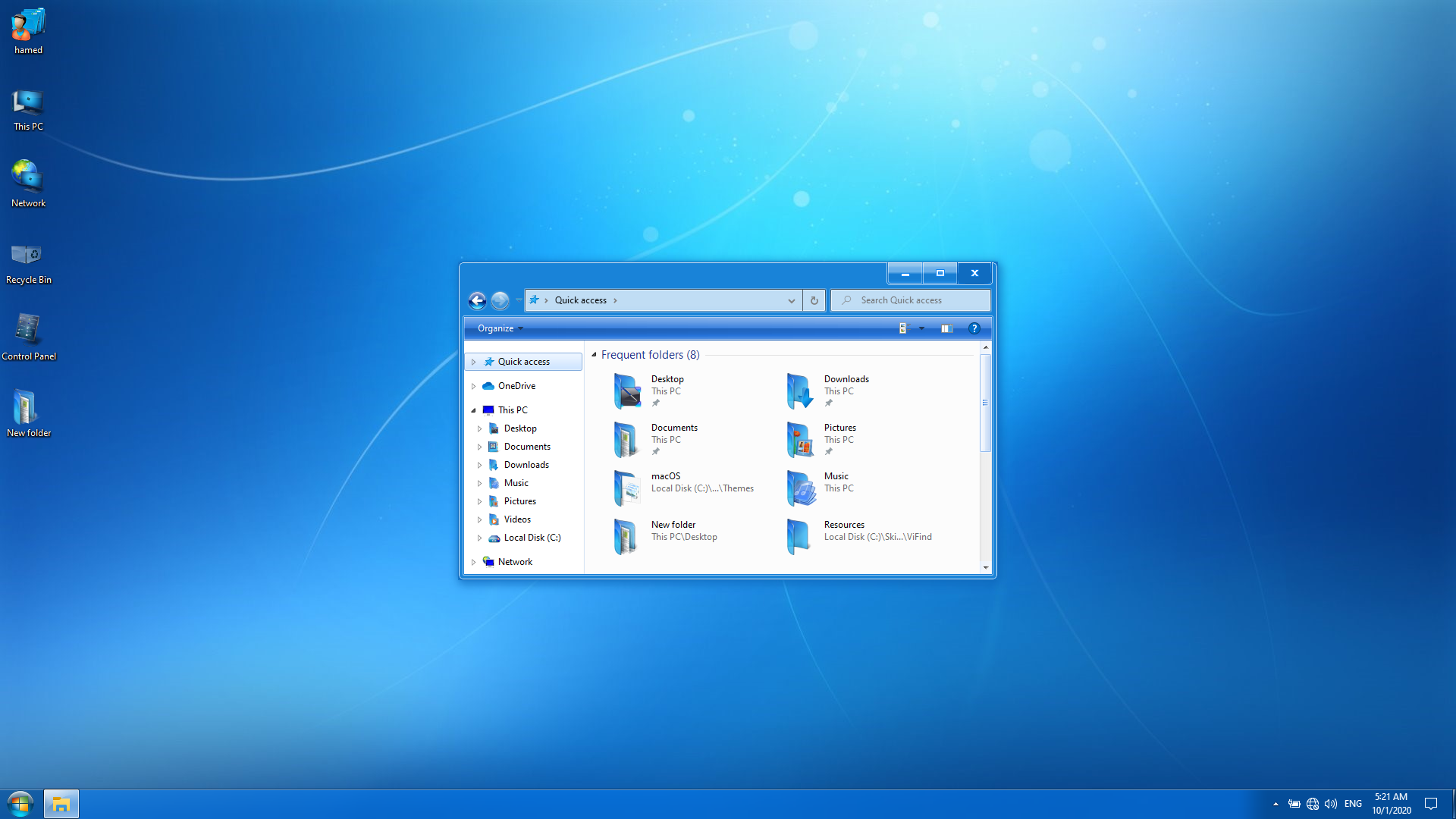Open the macOS folder icon
The height and width of the screenshot is (819, 1456).
click(x=626, y=488)
